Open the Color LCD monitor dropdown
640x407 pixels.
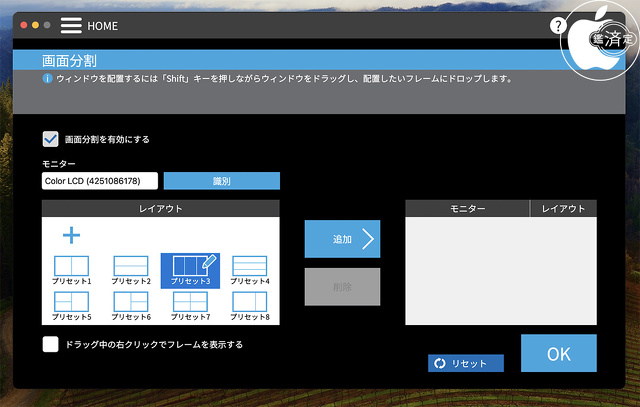(x=100, y=181)
